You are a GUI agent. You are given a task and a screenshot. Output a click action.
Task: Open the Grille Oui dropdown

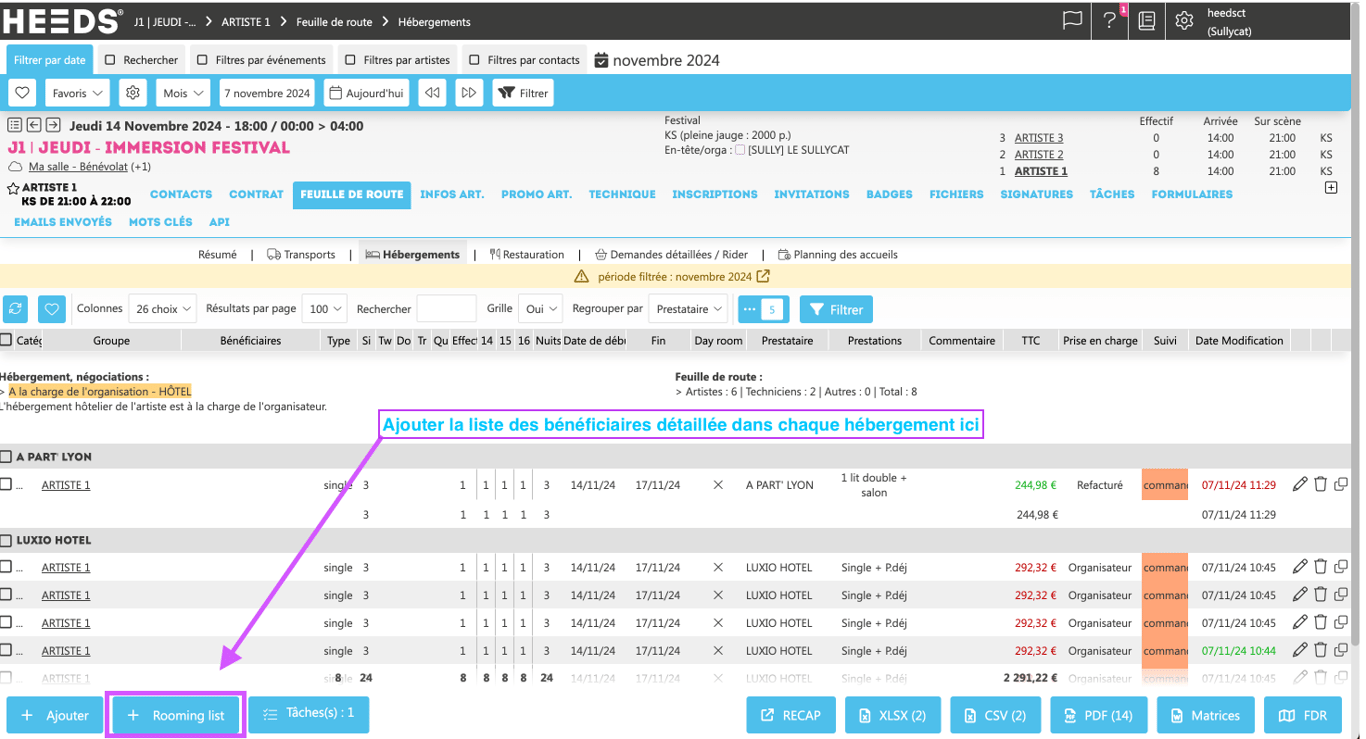pyautogui.click(x=540, y=309)
